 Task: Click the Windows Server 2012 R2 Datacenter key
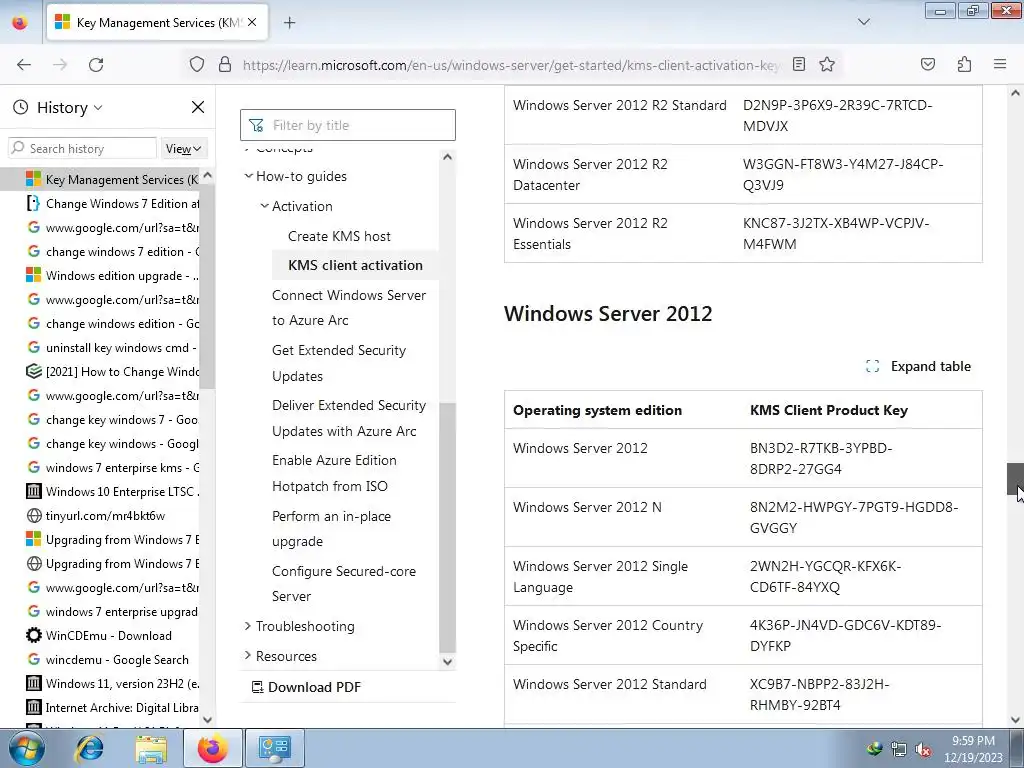point(842,174)
